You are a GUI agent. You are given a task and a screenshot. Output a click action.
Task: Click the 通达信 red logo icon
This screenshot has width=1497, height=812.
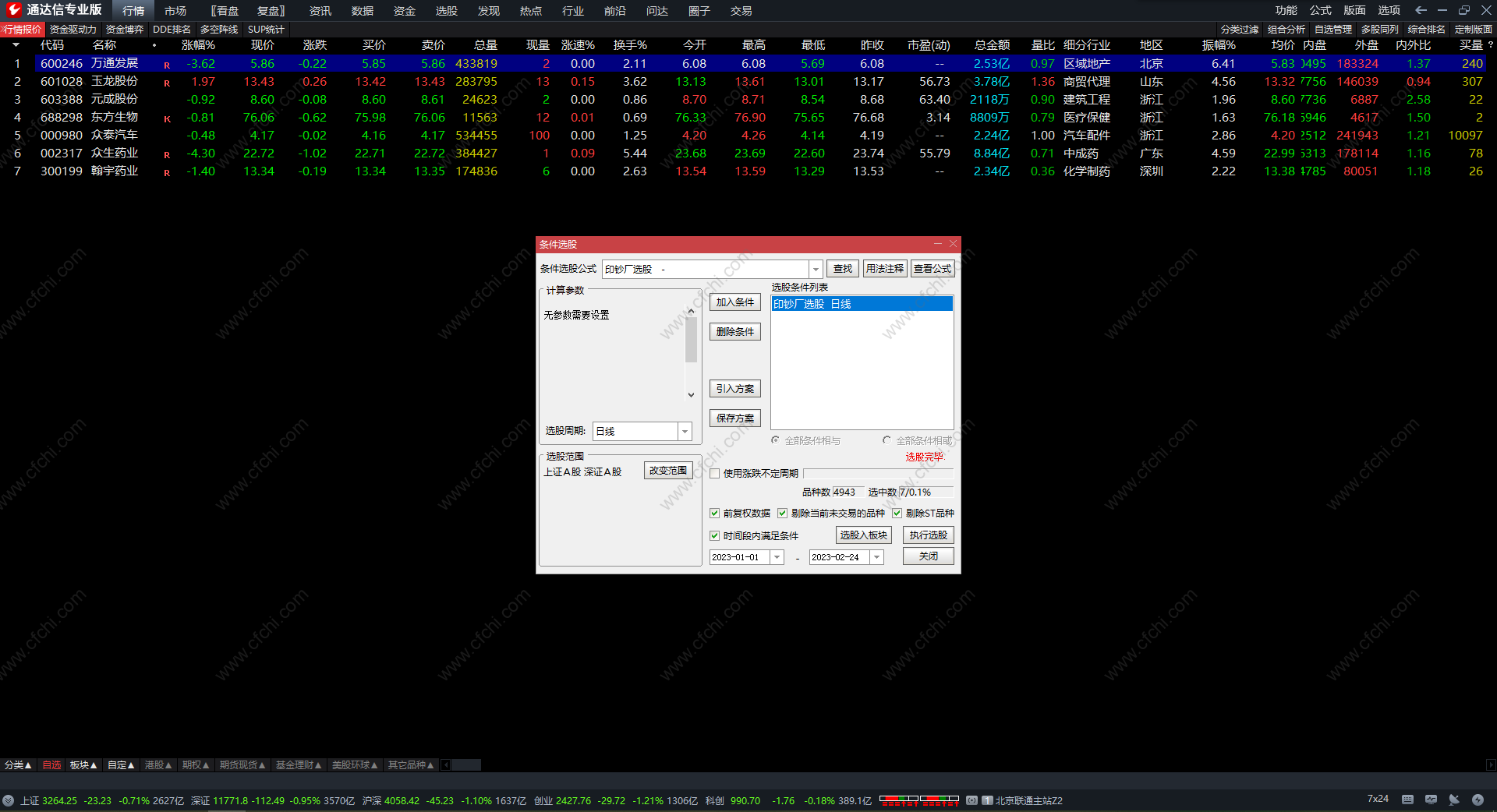tap(13, 10)
